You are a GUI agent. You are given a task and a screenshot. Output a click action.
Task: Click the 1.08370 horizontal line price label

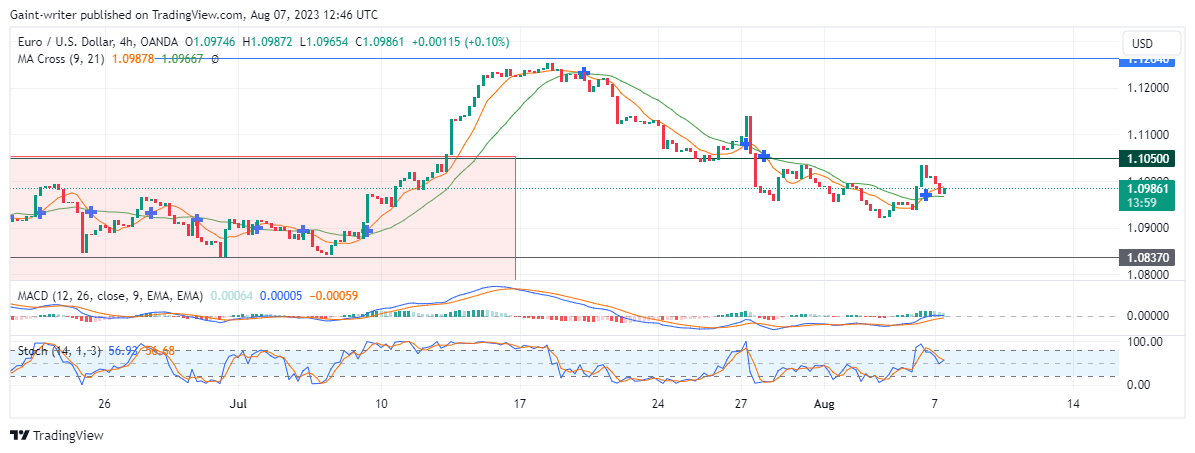point(1146,257)
